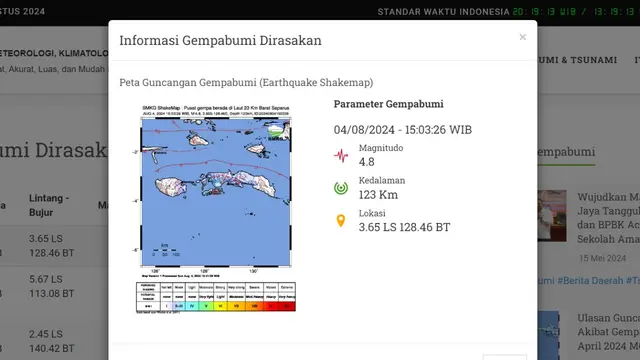Click the Ulasan article thumbnail image
The width and height of the screenshot is (640, 360).
[x=548, y=336]
